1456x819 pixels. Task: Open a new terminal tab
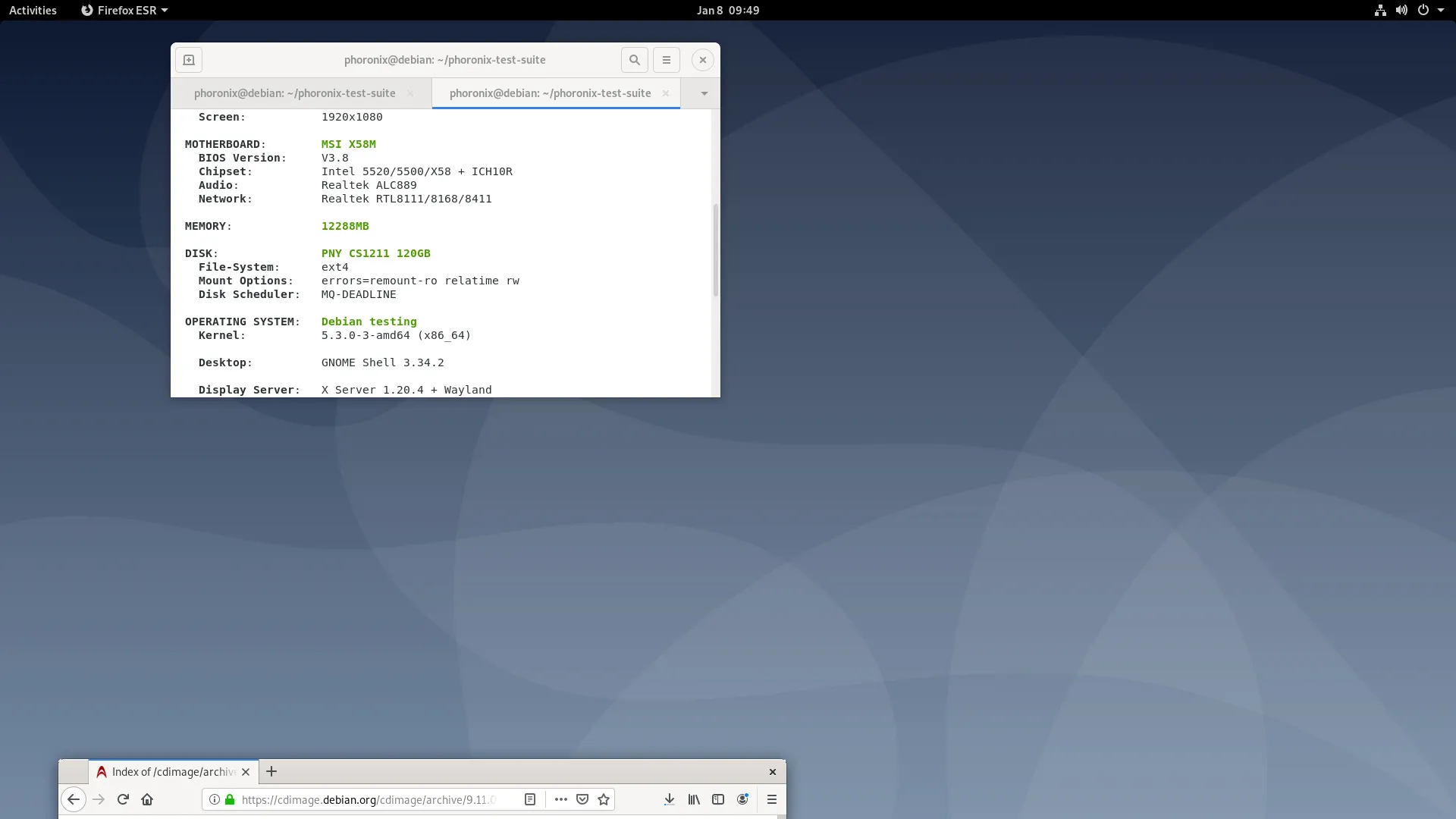(189, 60)
